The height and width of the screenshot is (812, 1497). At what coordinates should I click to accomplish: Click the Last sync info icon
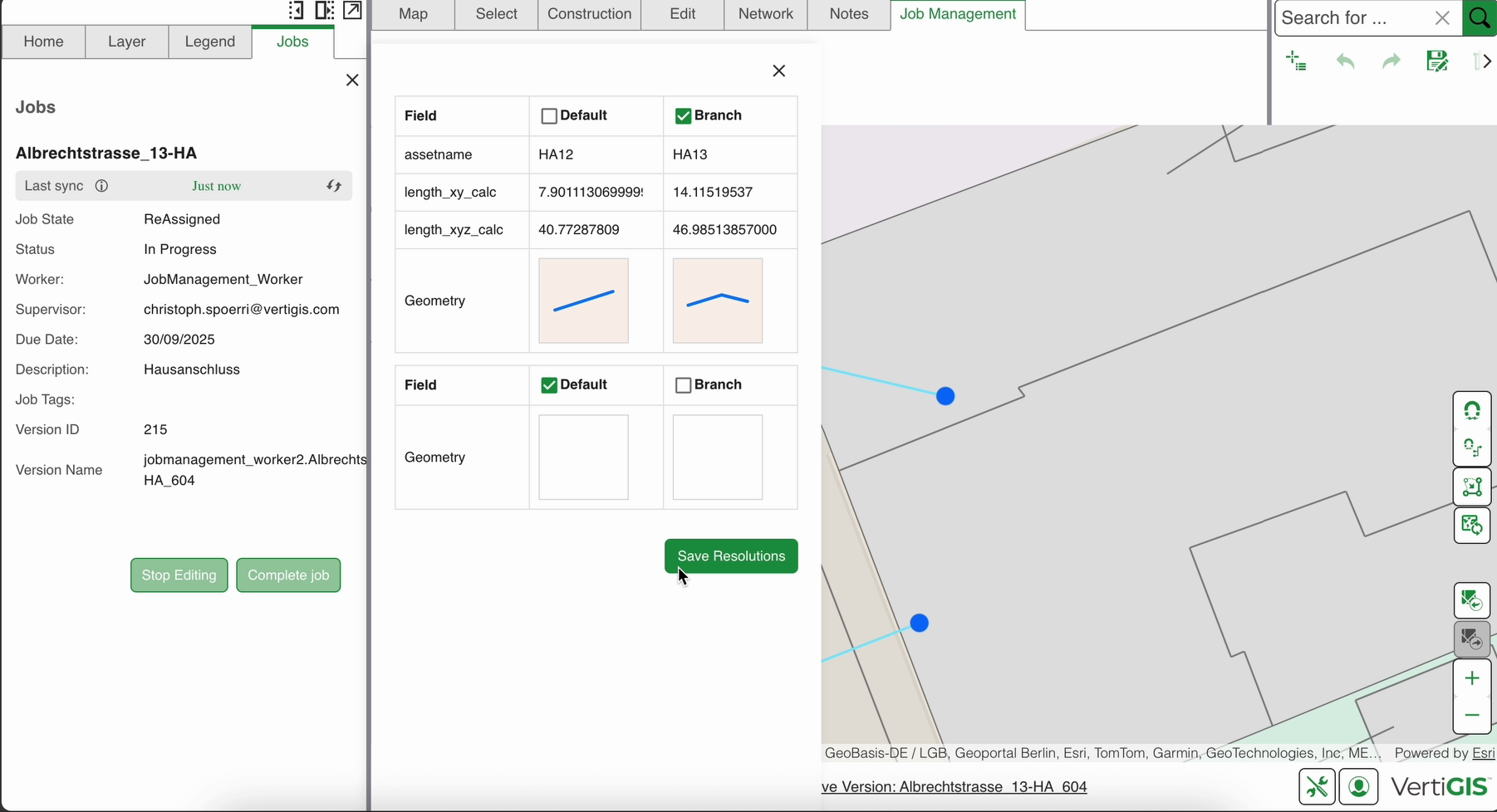click(x=101, y=186)
